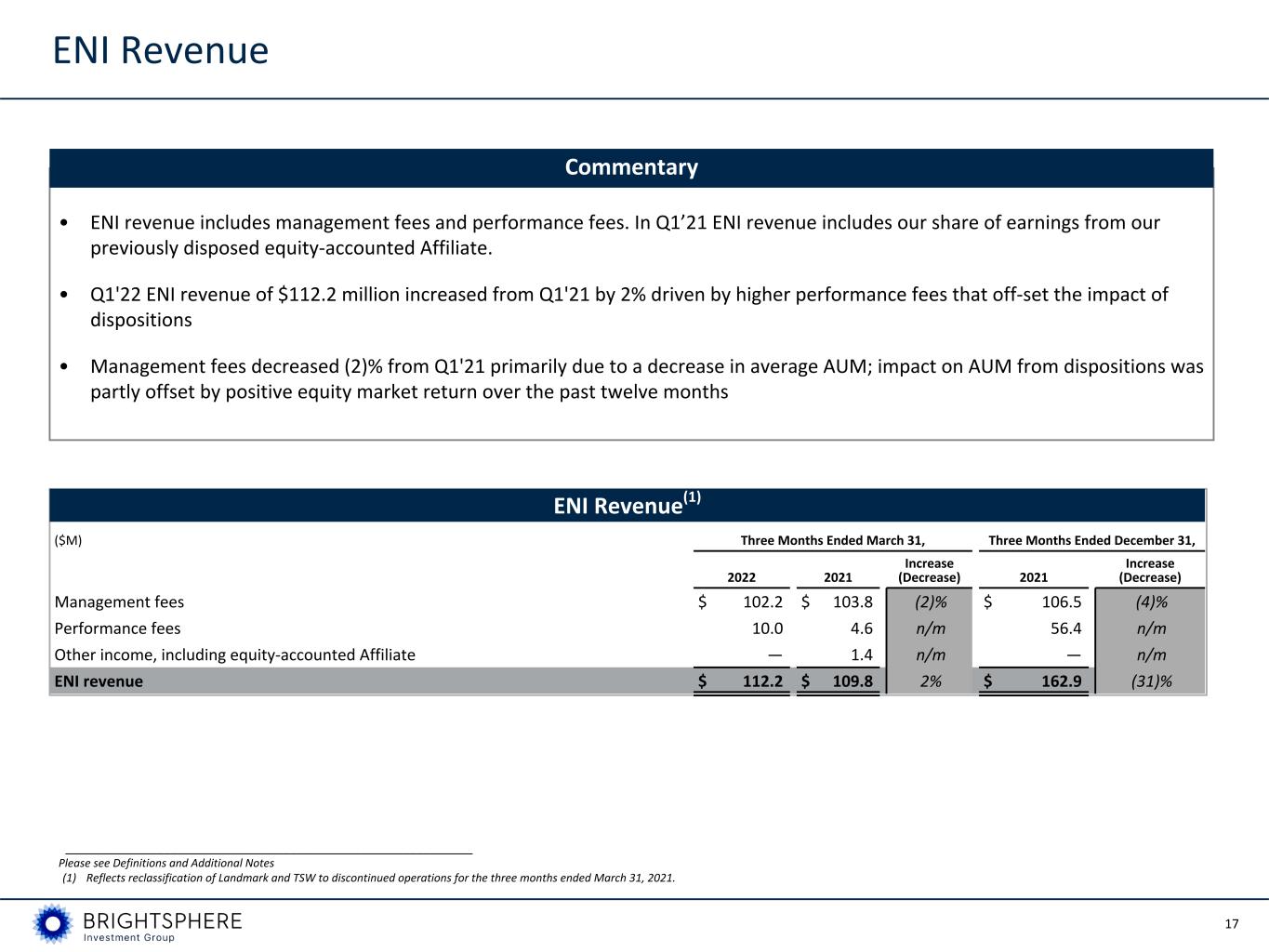
Task: Select the BrightSphere Investment Group wordmark
Action: click(x=163, y=926)
